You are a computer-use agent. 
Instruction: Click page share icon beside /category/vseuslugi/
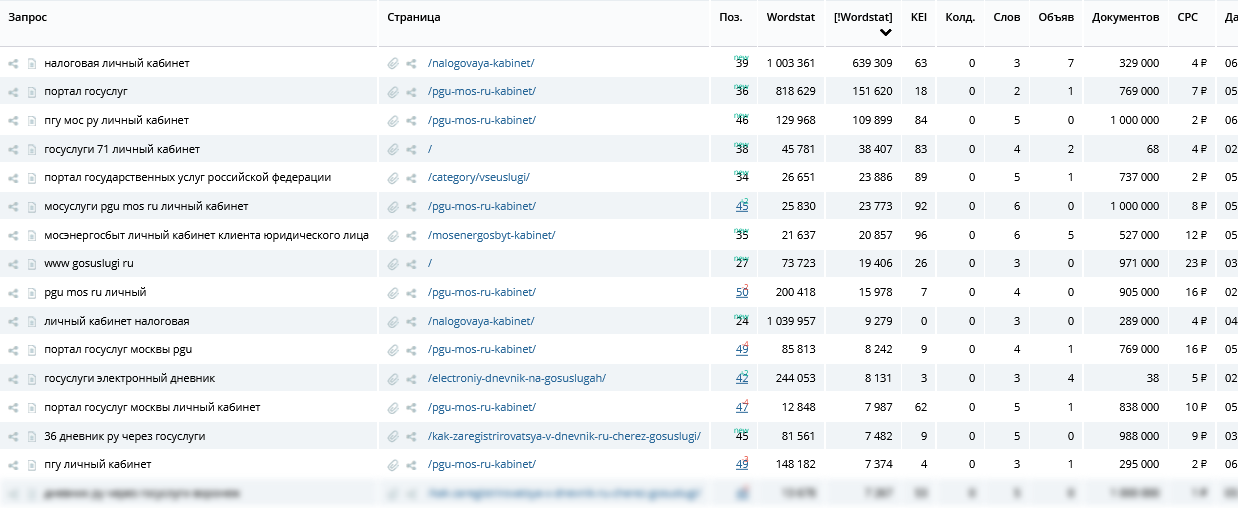[x=411, y=178]
